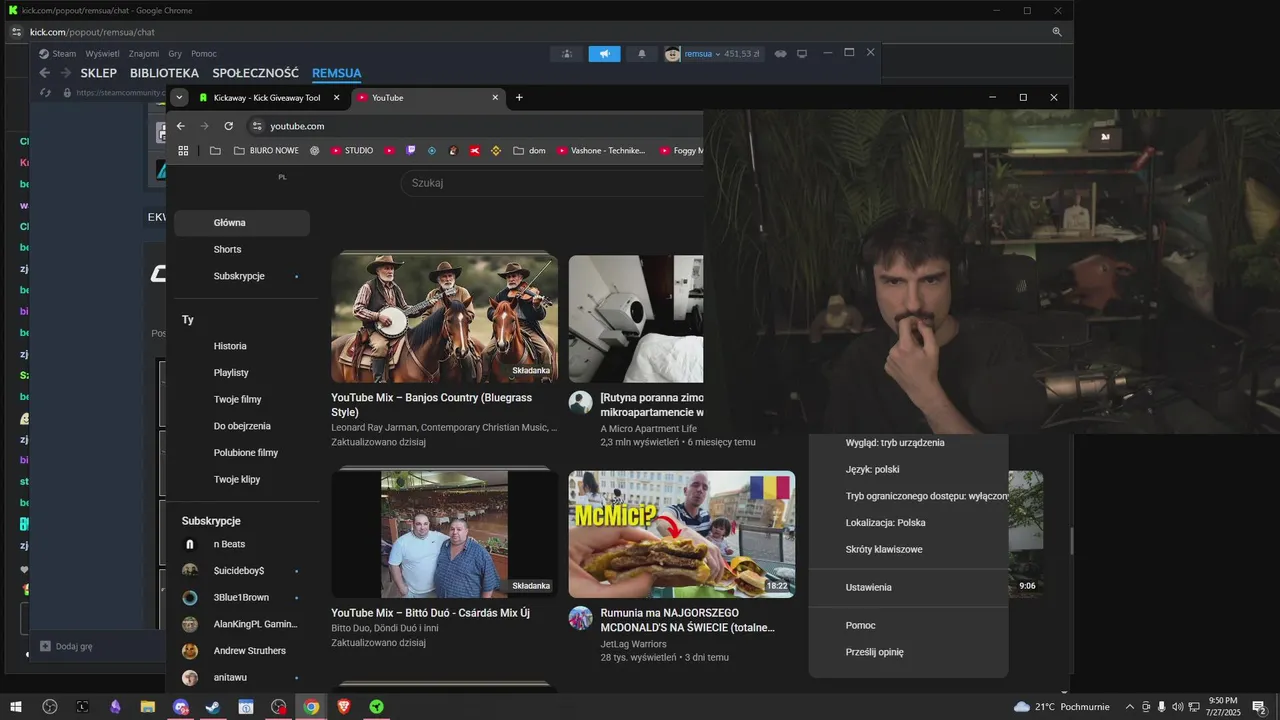Screen dimensions: 1280x720
Task: Click the Steam announcements megaphone icon
Action: pyautogui.click(x=604, y=54)
